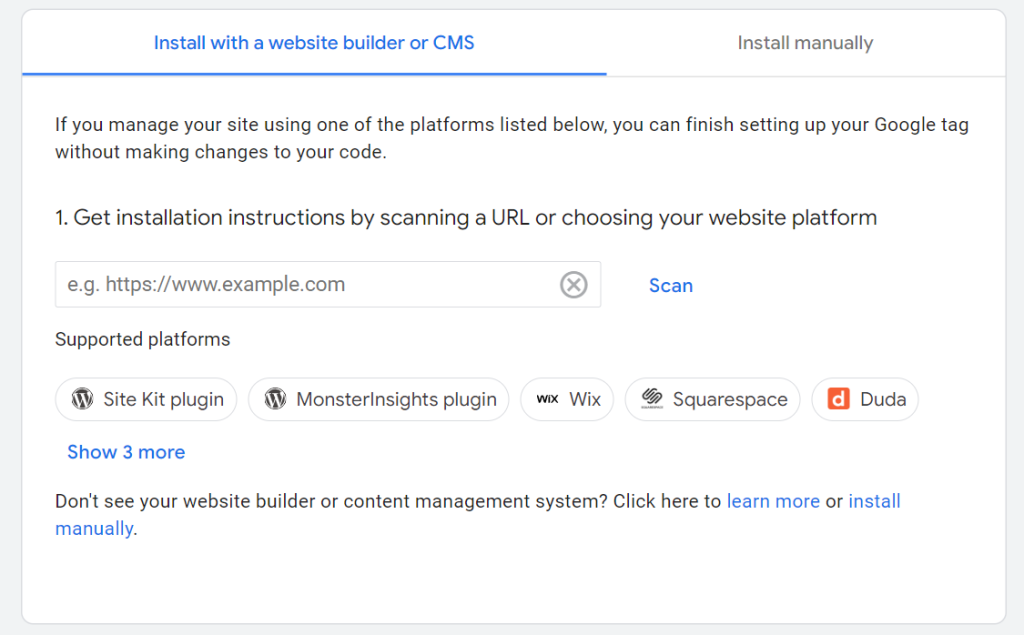Open the learn more link
Screen dimensions: 1024x635
[x=773, y=501]
